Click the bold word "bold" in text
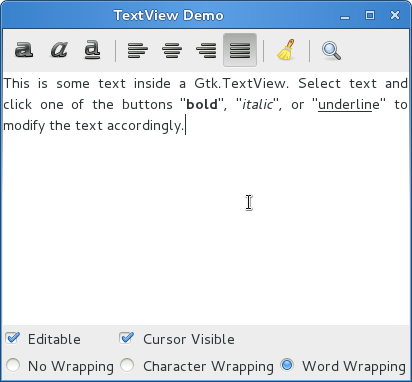This screenshot has height=382, width=412. point(202,104)
